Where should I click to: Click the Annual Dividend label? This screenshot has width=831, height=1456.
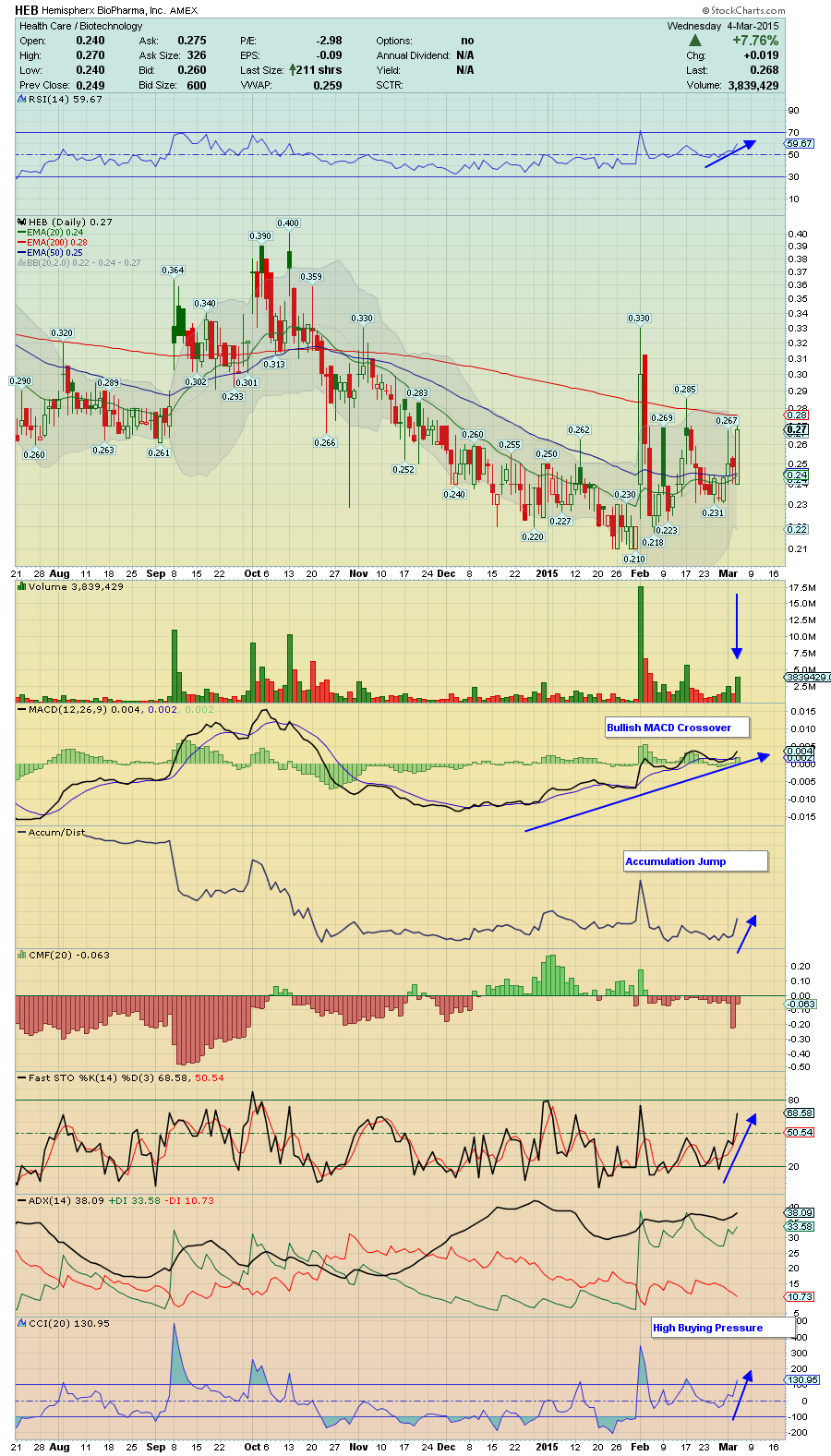coord(413,55)
